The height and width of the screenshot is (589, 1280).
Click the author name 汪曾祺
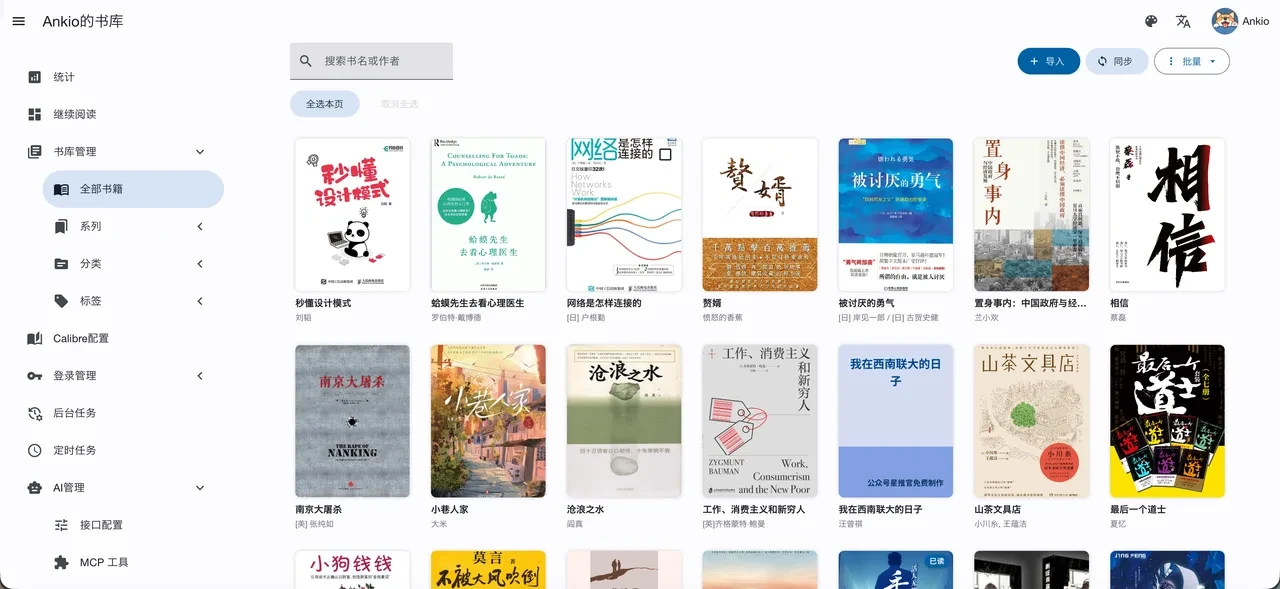click(850, 523)
